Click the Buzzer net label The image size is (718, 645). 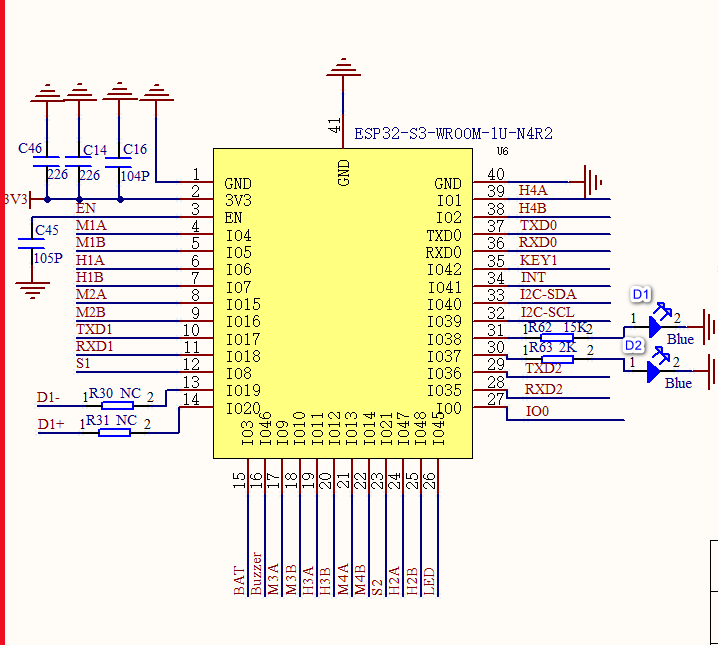(256, 574)
